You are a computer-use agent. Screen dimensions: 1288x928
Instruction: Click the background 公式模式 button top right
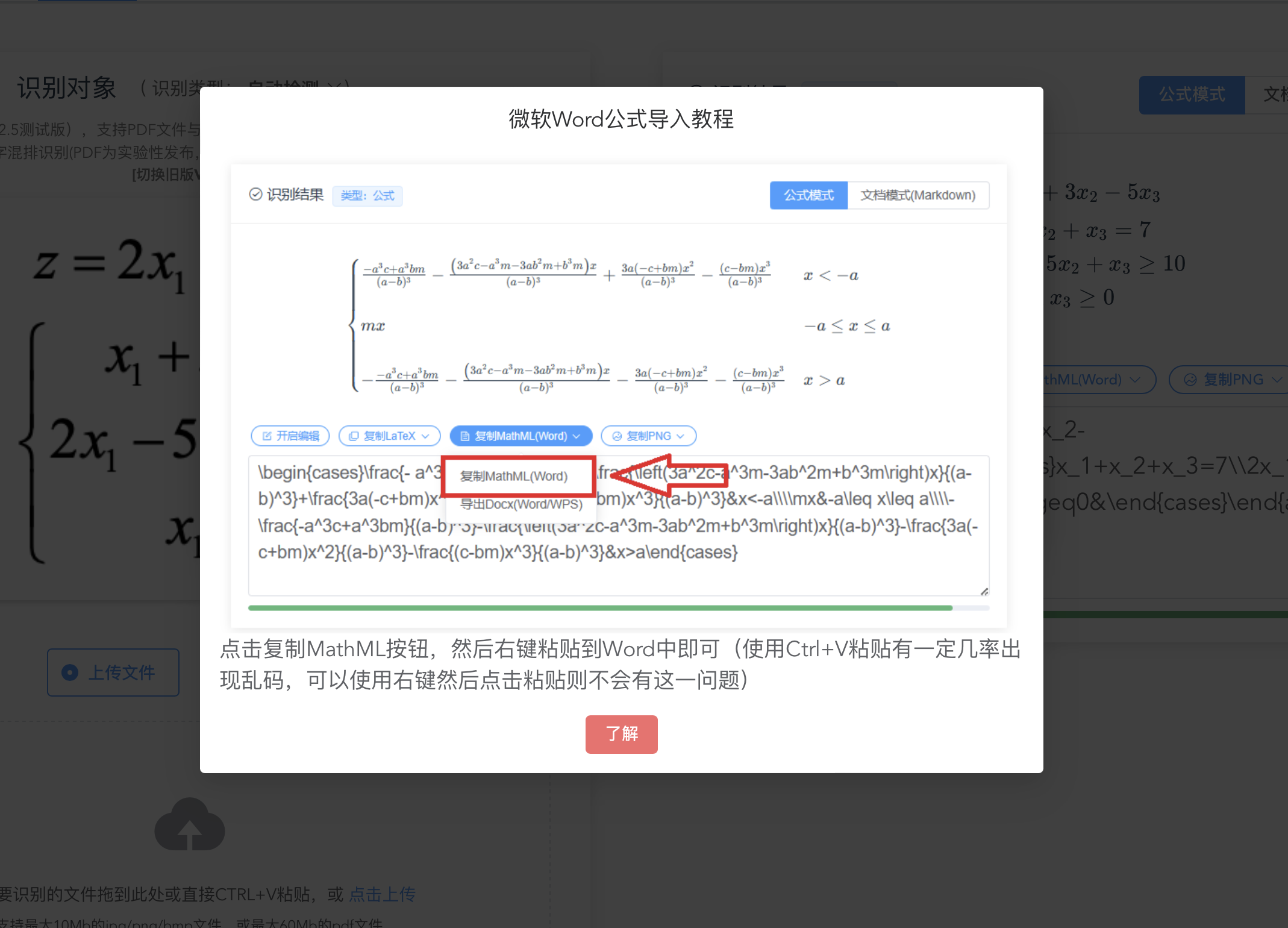[x=1191, y=95]
